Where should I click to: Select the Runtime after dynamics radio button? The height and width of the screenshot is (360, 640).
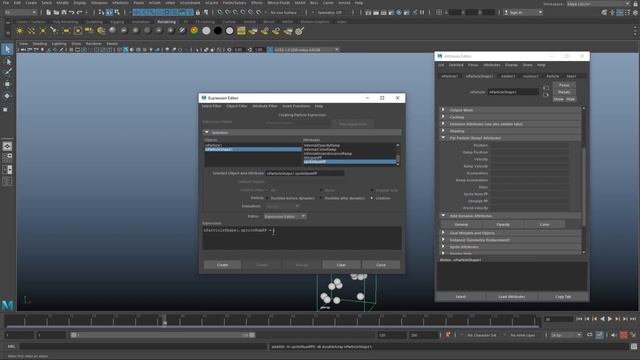point(321,198)
